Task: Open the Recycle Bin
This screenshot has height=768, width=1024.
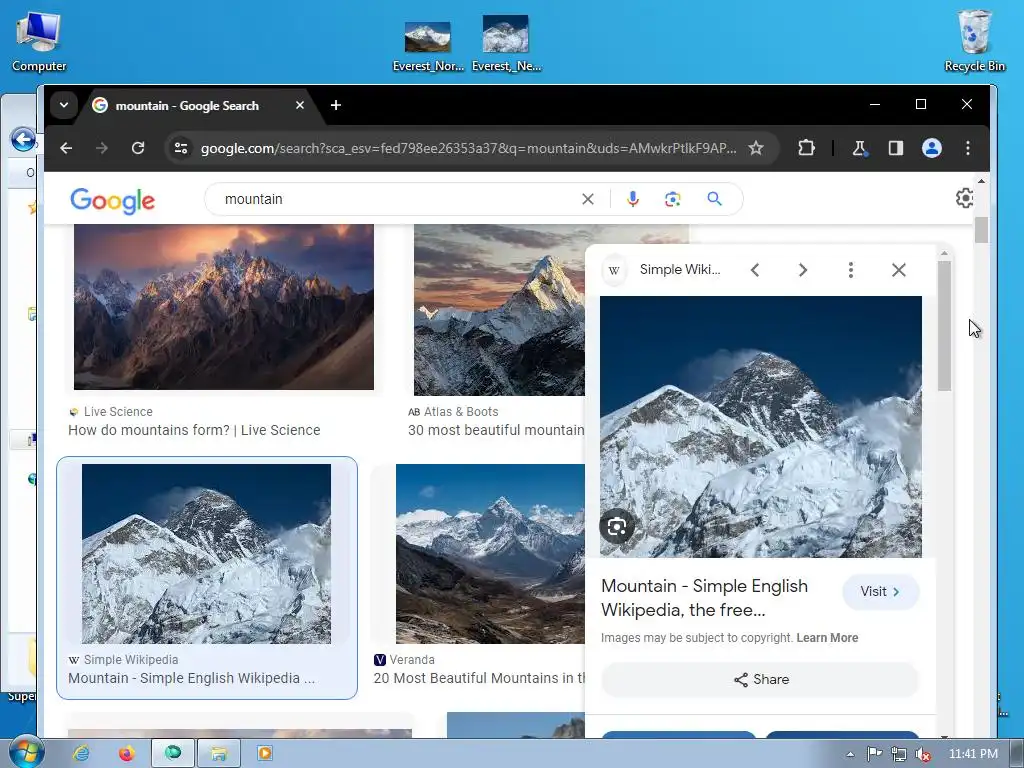Action: (974, 40)
